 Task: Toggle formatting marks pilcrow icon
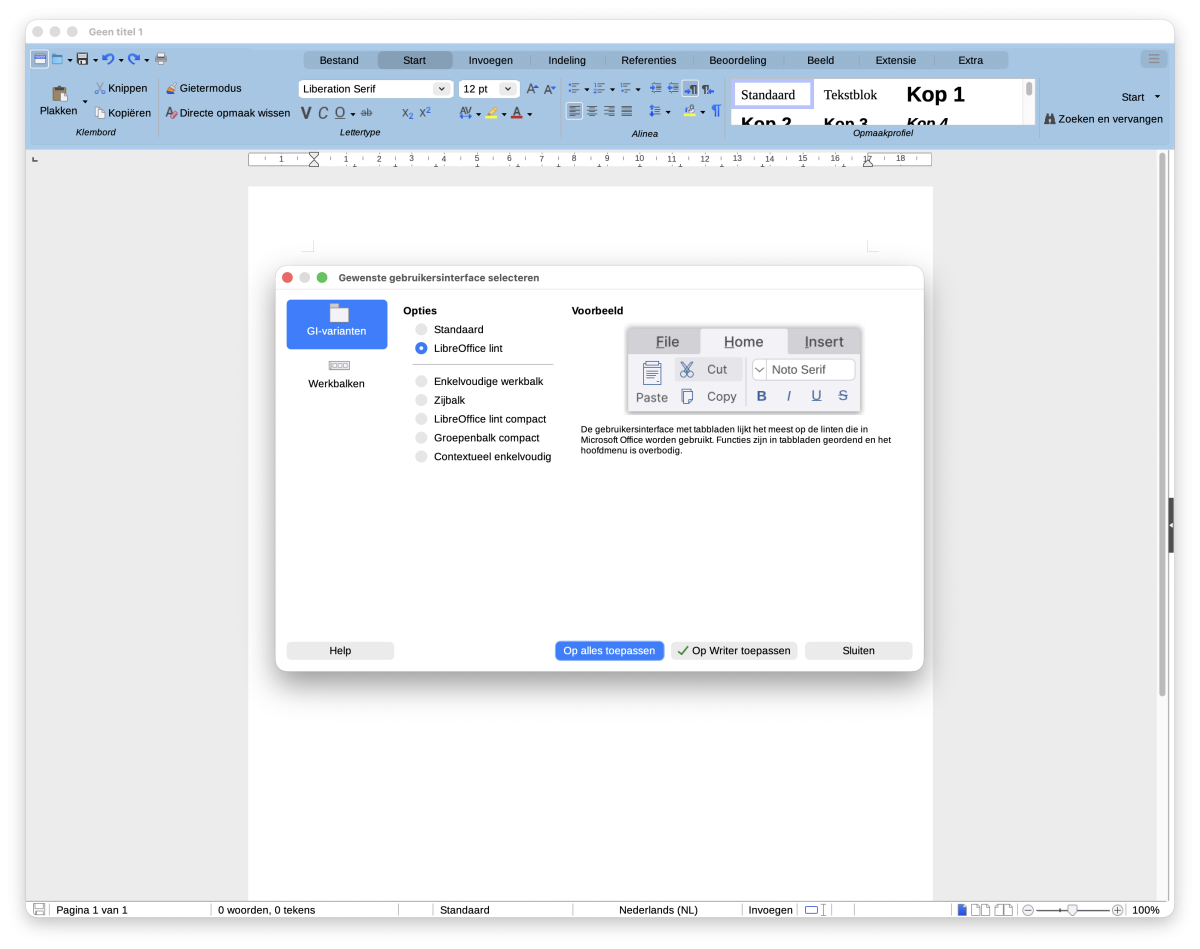[716, 111]
